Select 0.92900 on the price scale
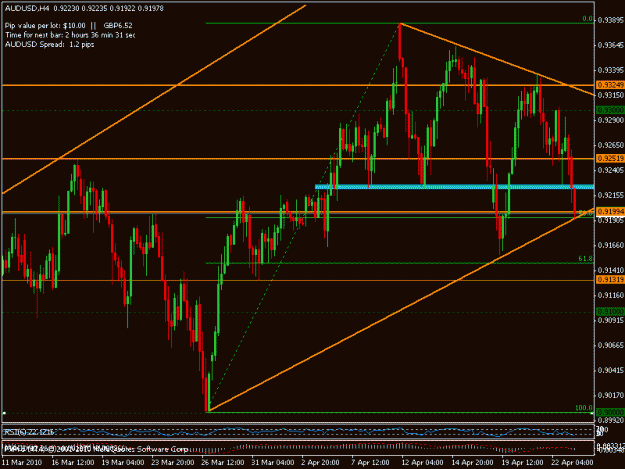 point(611,120)
